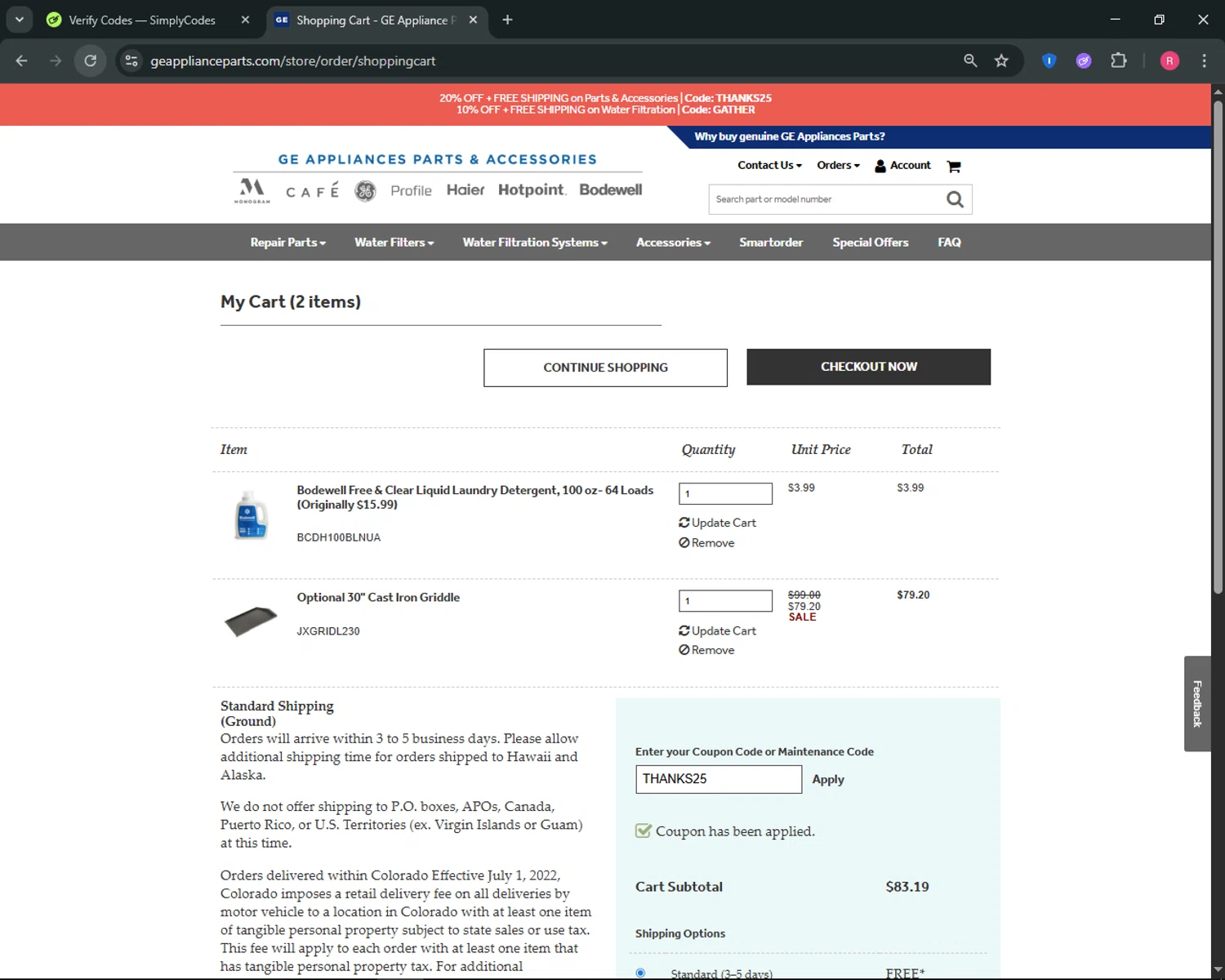This screenshot has height=980, width=1225.
Task: Open the Bodewell Laundry Detergent product link
Action: (474, 497)
